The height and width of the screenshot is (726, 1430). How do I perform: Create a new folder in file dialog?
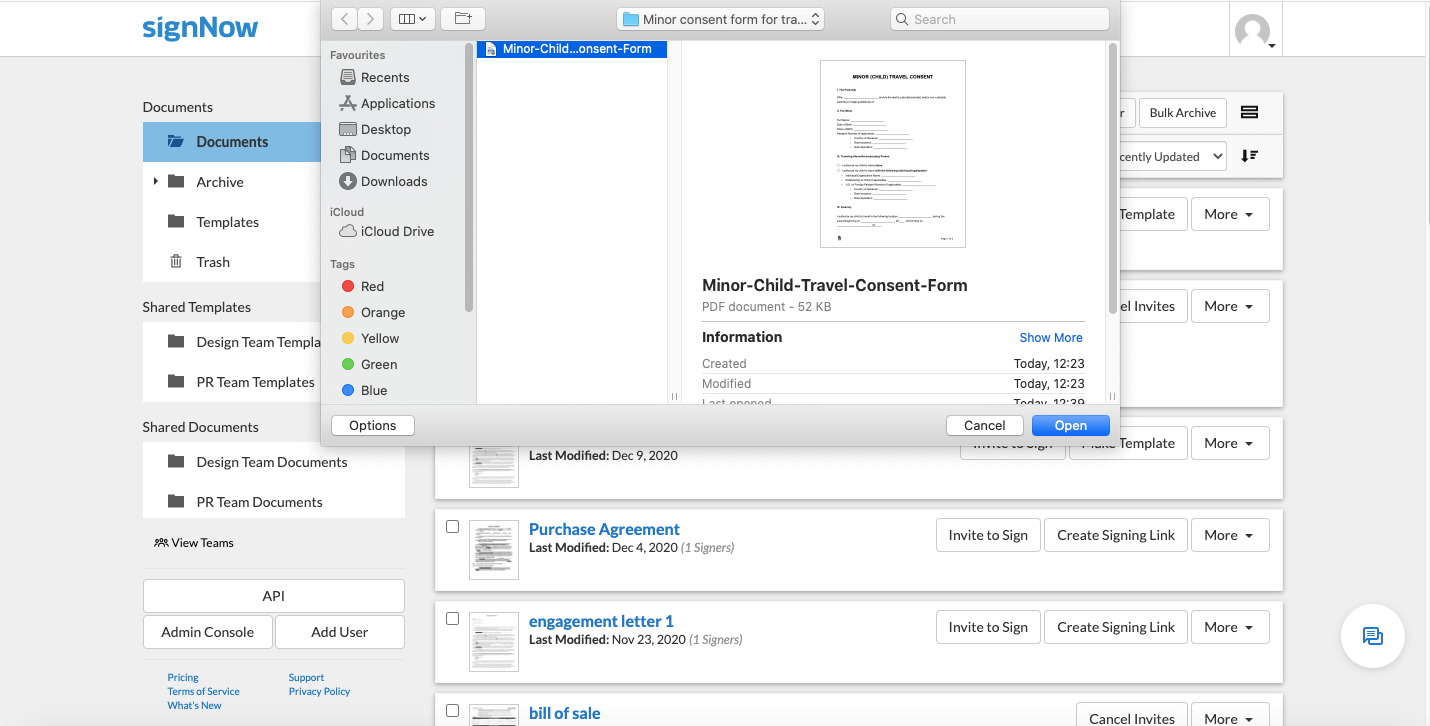(463, 19)
